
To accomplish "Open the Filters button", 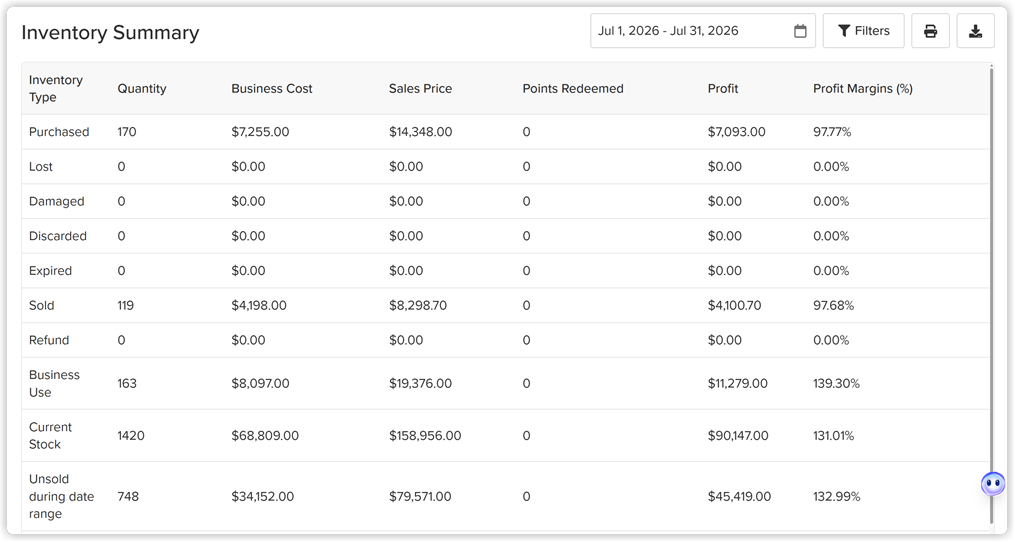I will click(864, 31).
